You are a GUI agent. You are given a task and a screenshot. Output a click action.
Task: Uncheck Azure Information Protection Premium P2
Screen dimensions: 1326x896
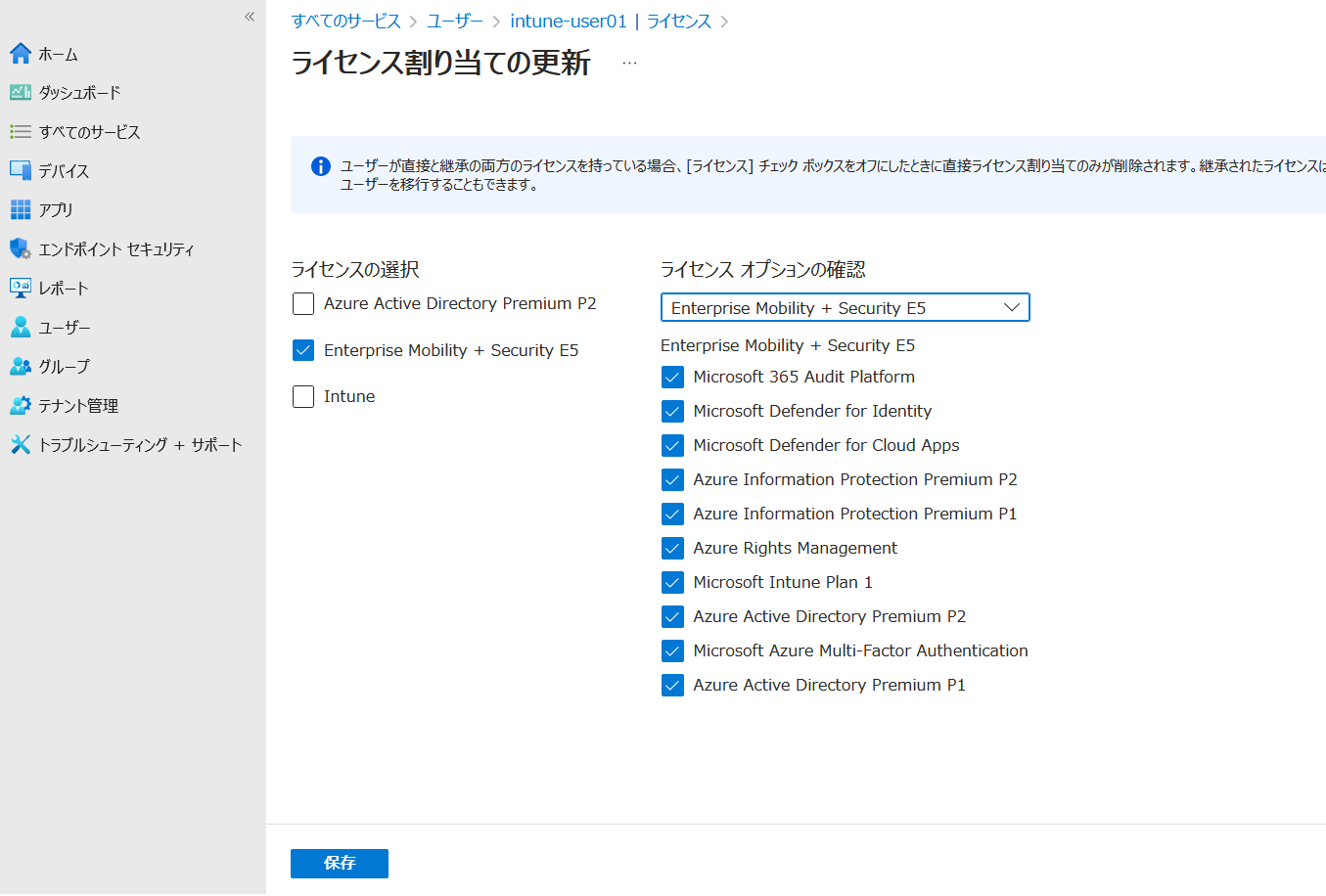672,479
